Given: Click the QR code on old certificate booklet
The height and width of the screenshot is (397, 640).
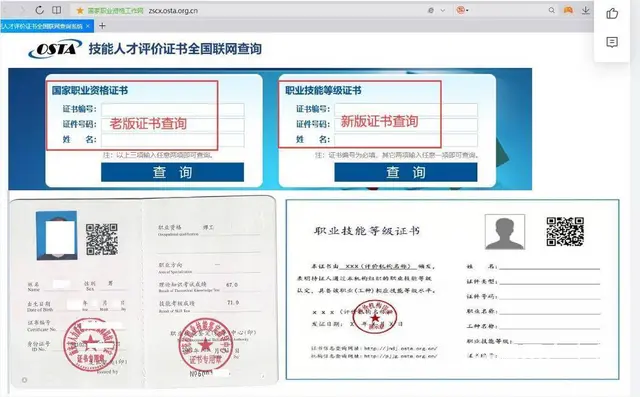Looking at the screenshot, I should 102,239.
